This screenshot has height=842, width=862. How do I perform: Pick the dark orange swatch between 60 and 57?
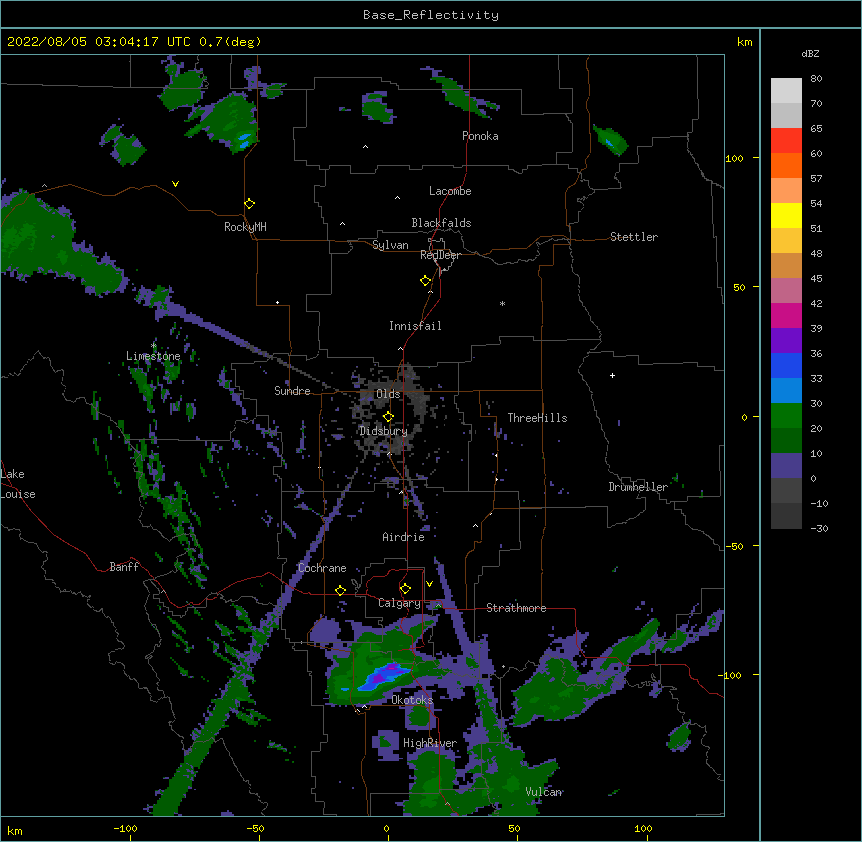pos(786,165)
